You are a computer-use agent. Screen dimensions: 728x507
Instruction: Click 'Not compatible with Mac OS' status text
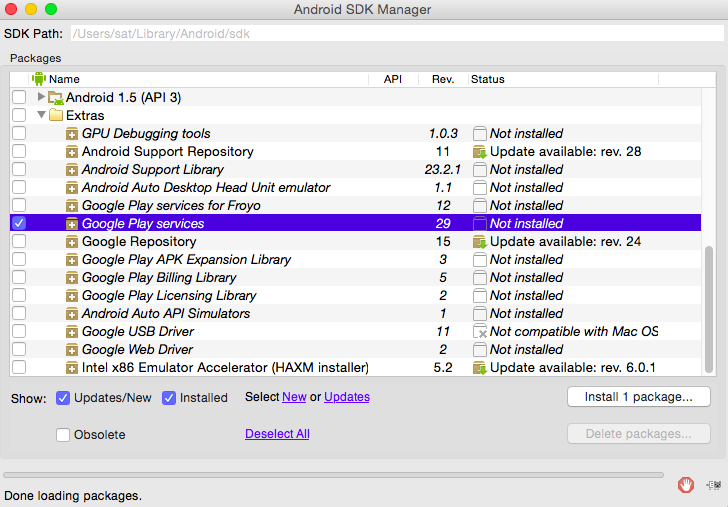pos(574,332)
